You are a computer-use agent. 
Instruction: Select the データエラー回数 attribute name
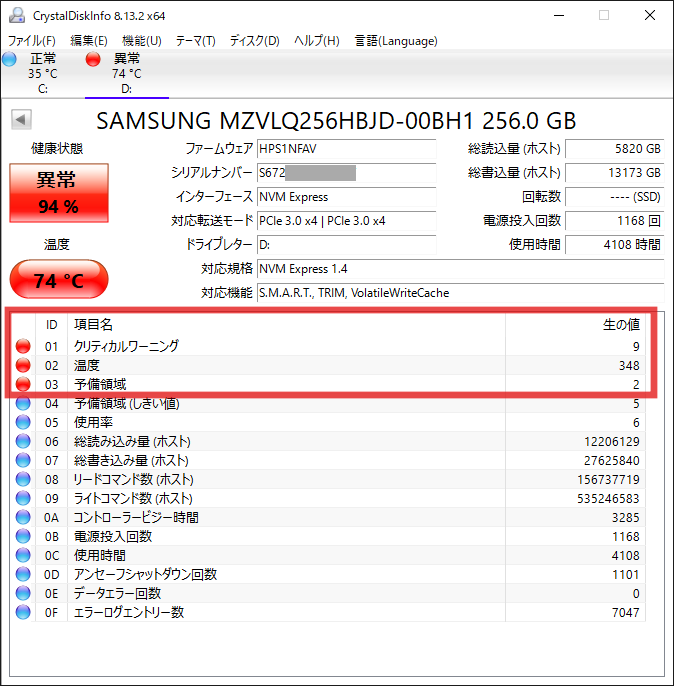pos(117,594)
